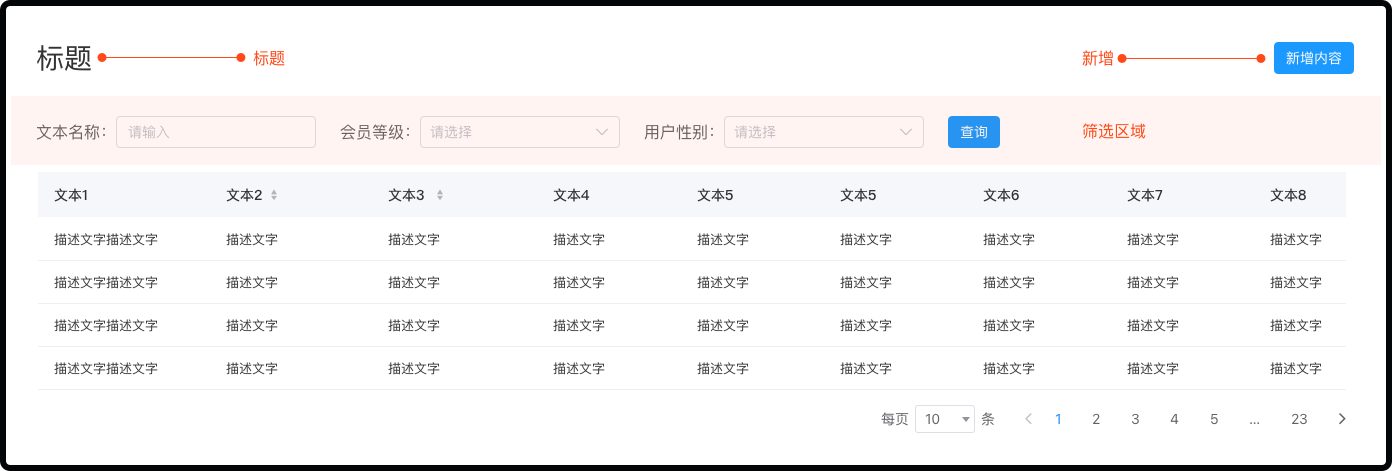The image size is (1392, 471).
Task: Click the 文本1 column header
Action: (71, 195)
